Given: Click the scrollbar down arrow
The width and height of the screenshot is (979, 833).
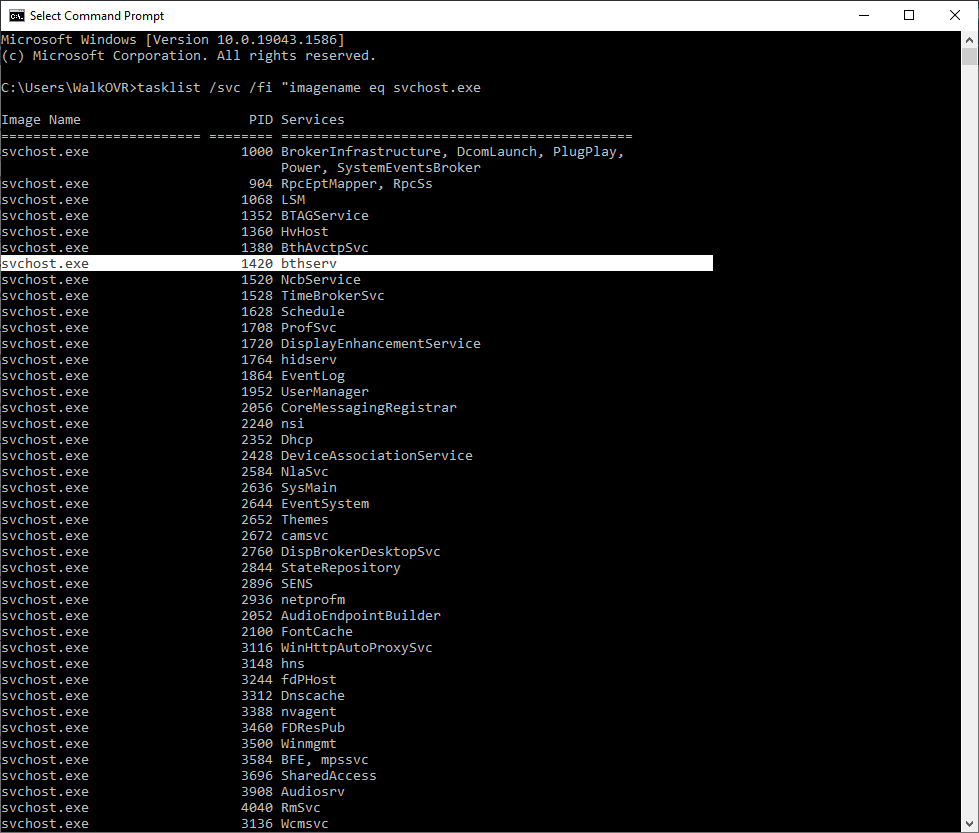Looking at the screenshot, I should (969, 823).
